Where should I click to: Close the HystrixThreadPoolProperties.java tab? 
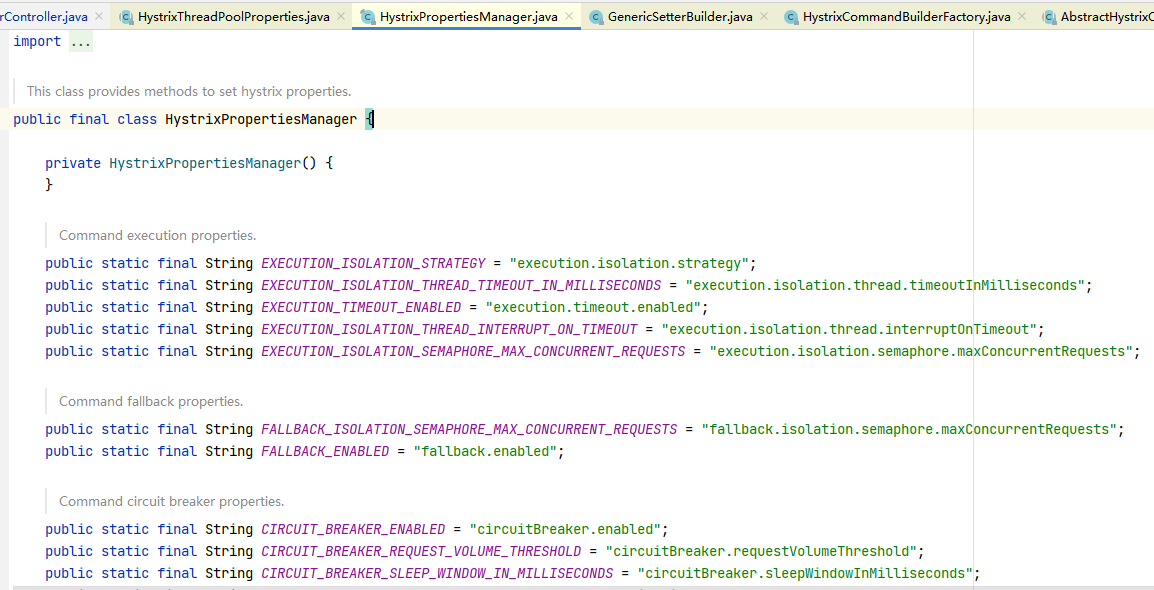point(341,16)
